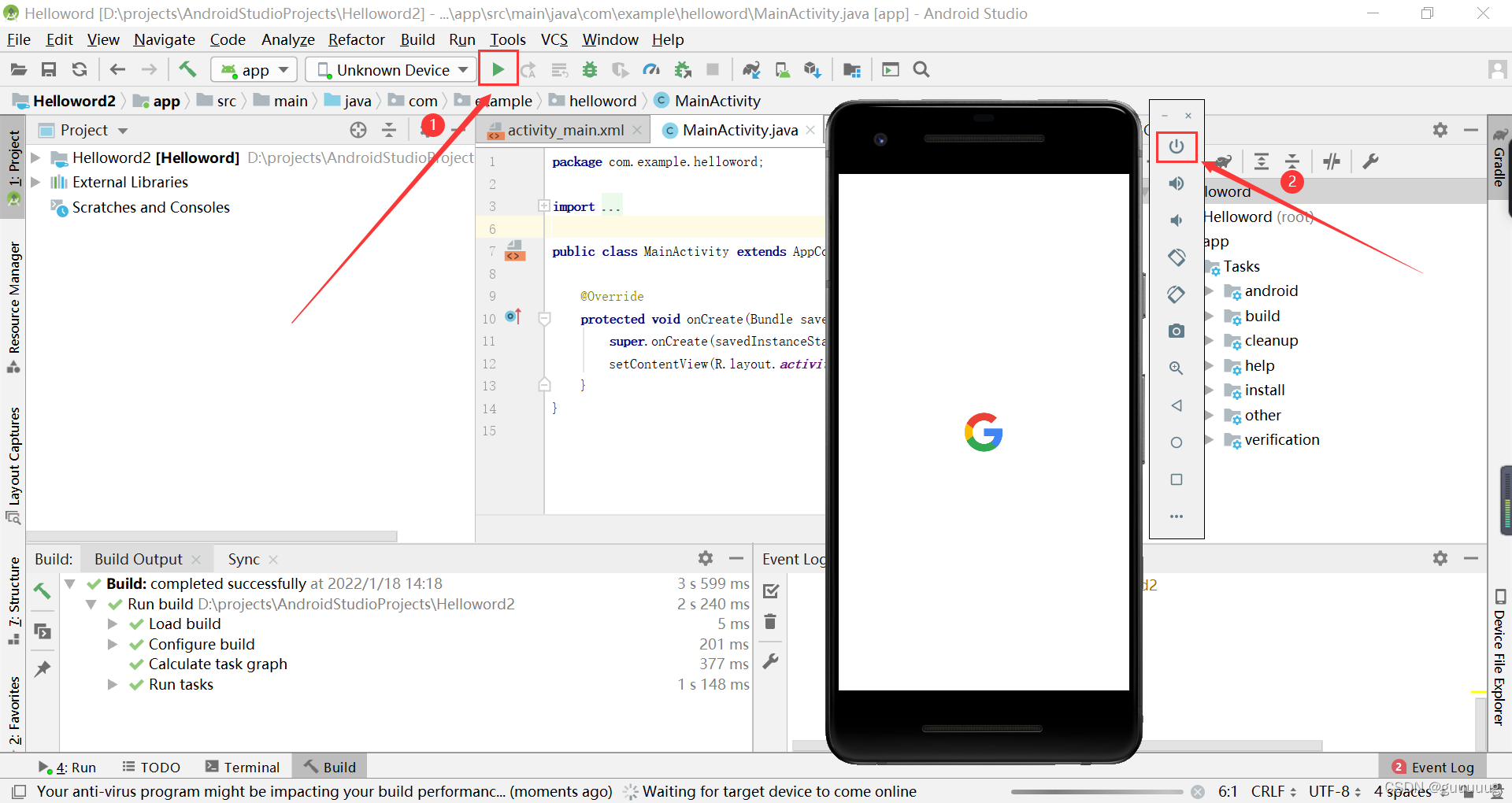Image resolution: width=1512 pixels, height=803 pixels.
Task: Open the Terminal from the bottom bar
Action: point(243,766)
